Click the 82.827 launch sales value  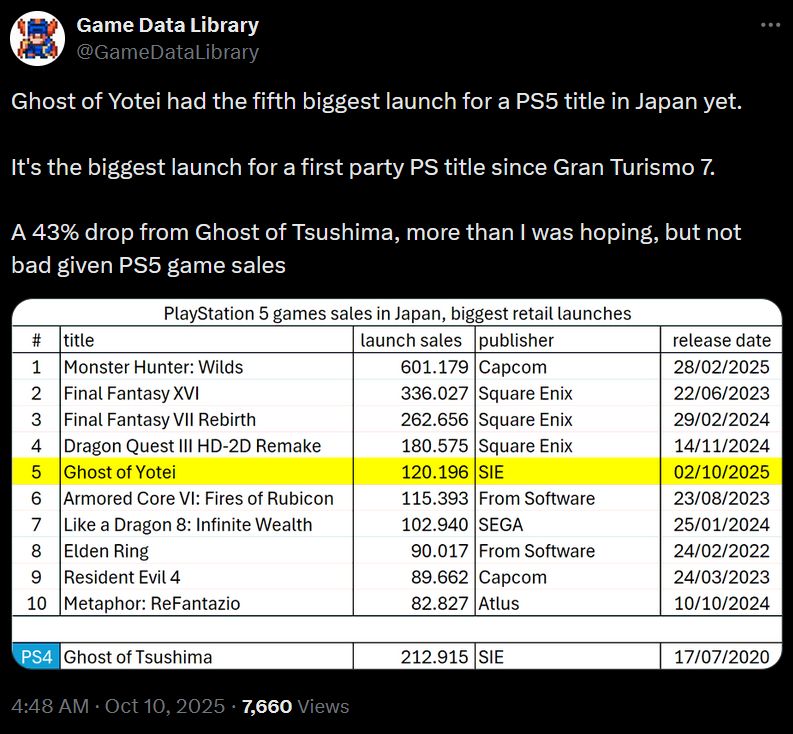click(x=439, y=603)
